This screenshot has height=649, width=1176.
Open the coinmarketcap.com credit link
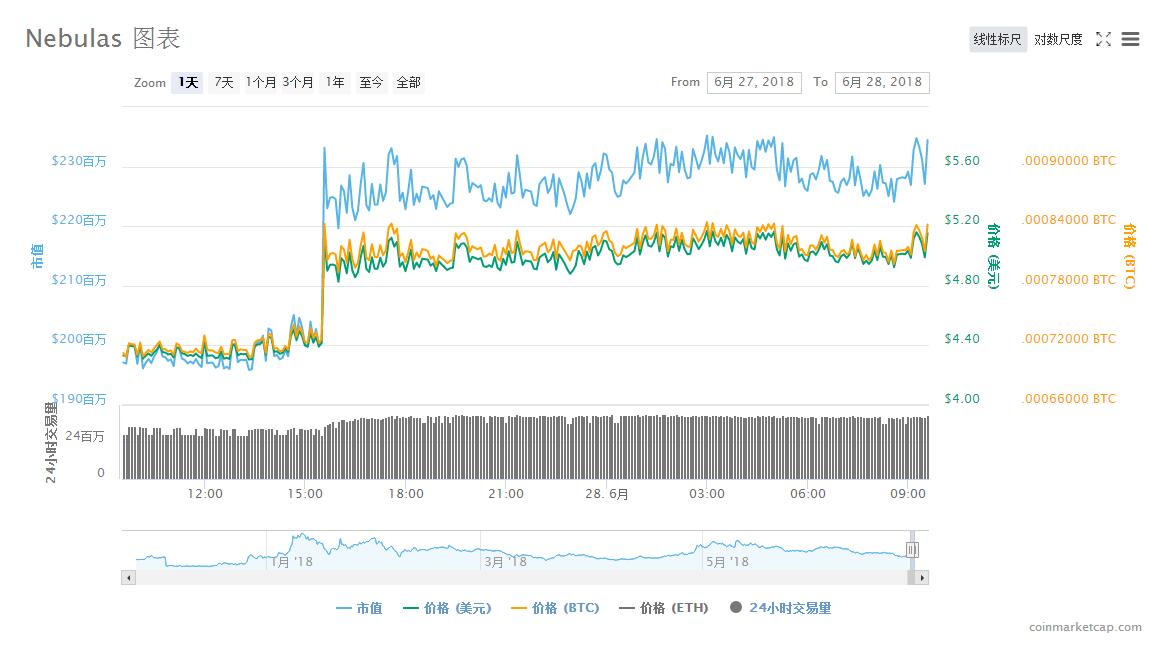coord(1085,627)
